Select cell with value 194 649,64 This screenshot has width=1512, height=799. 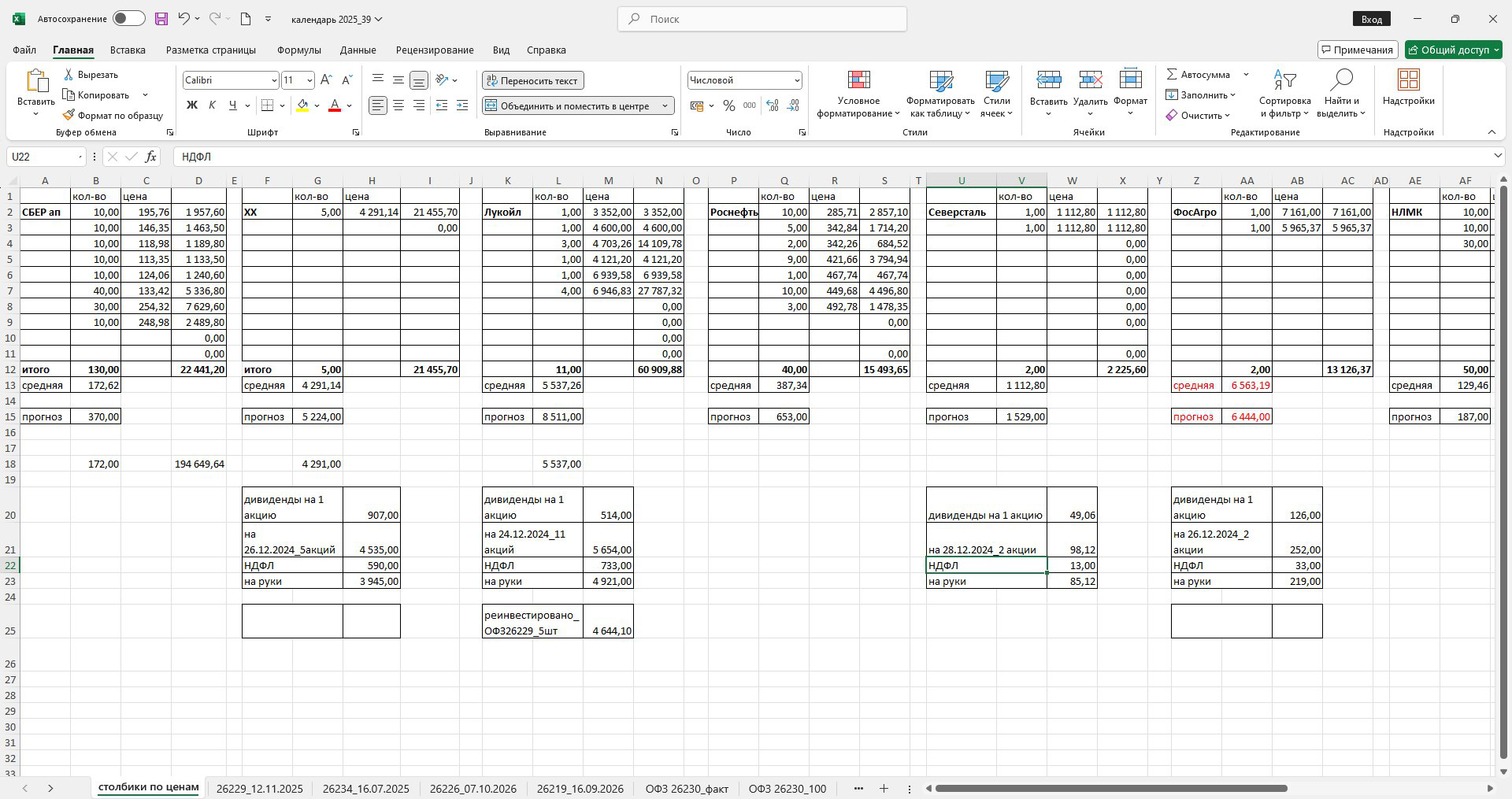(x=198, y=464)
